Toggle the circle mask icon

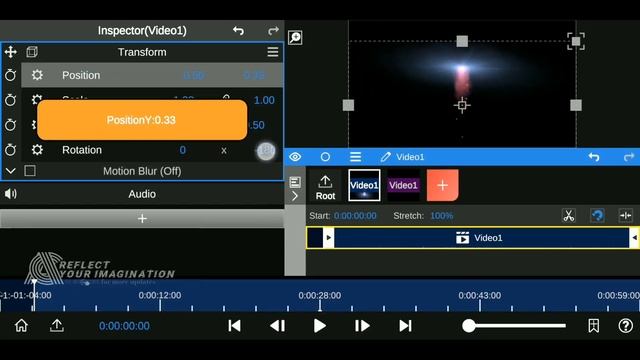point(325,157)
